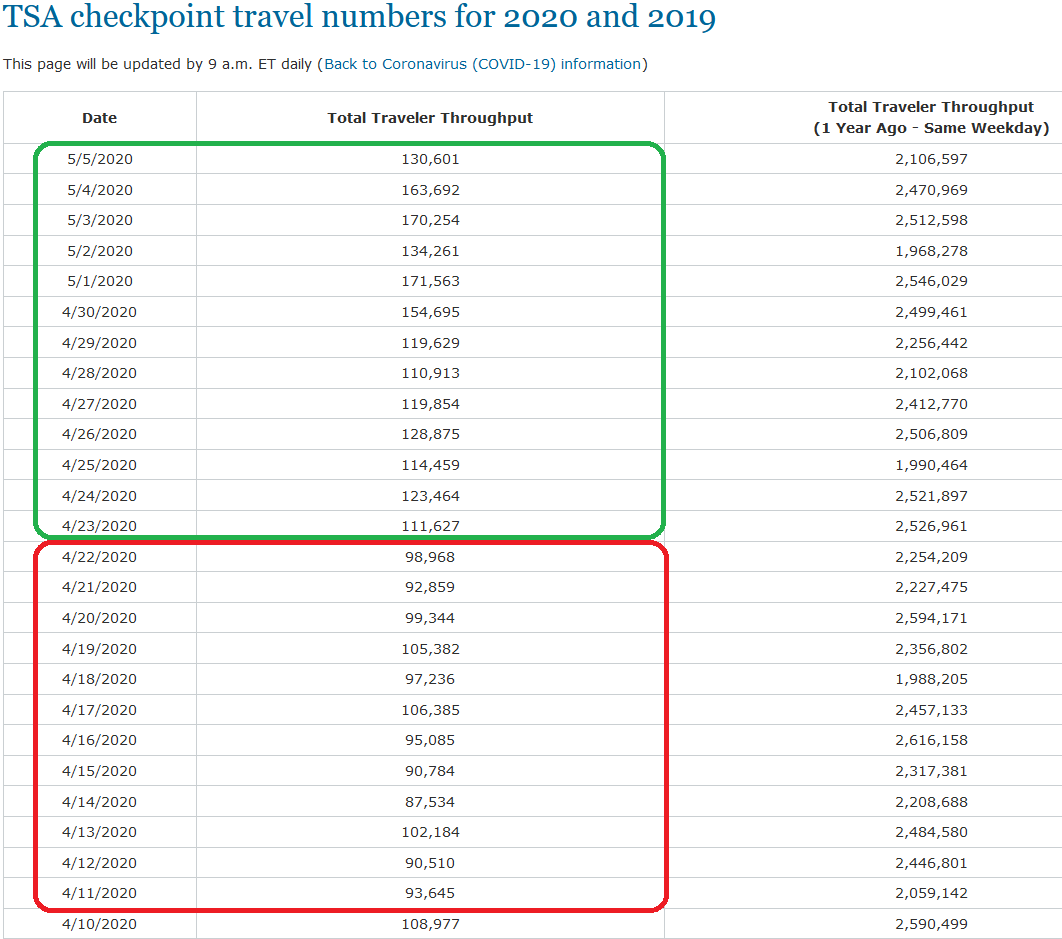Select the throughput value 98,968
1062x939 pixels.
(430, 558)
